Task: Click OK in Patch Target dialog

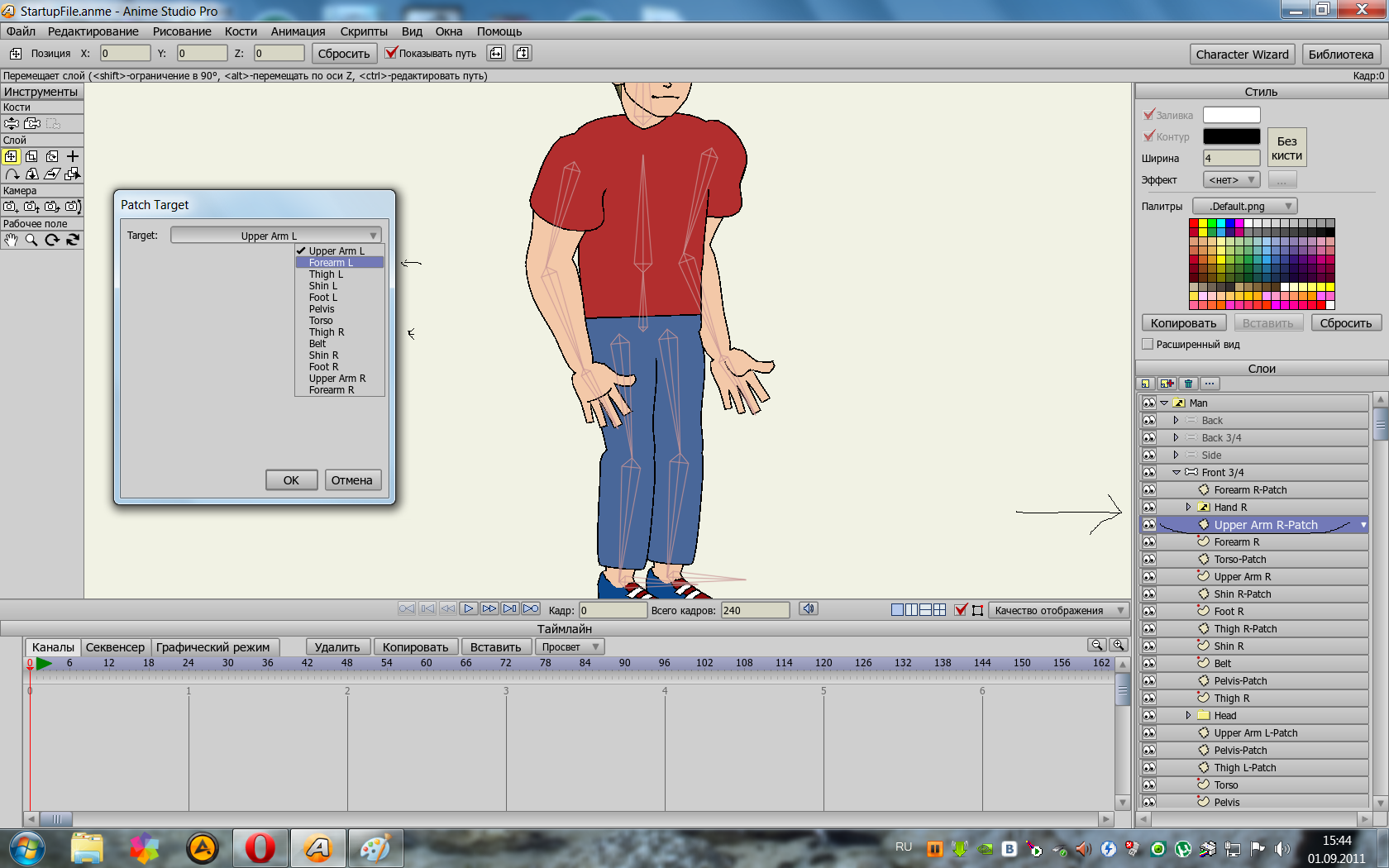Action: click(291, 480)
